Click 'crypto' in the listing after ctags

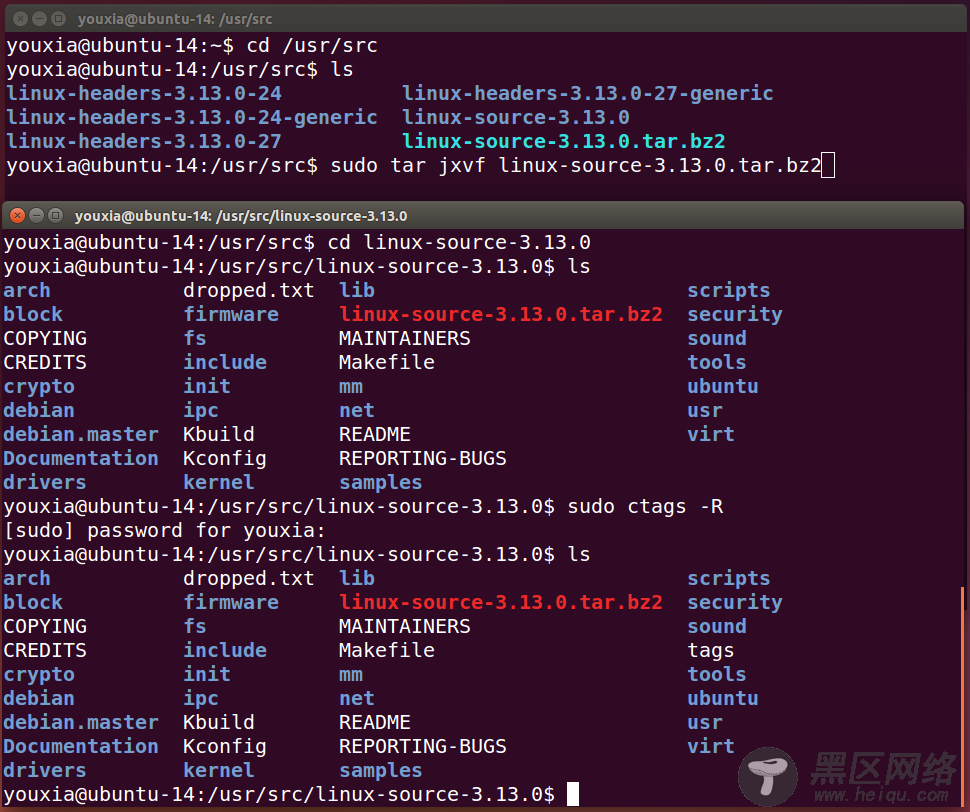point(39,675)
